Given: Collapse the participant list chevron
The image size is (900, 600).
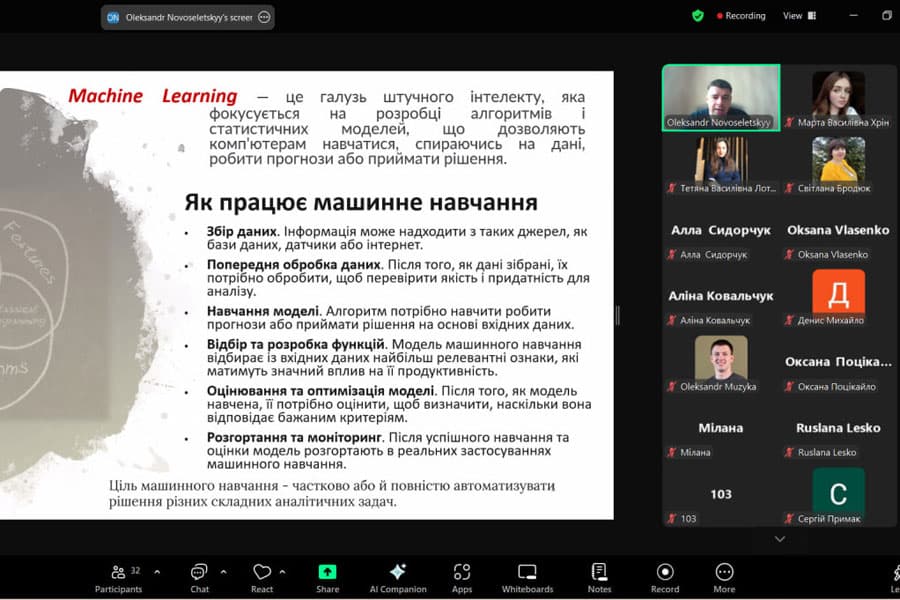Looking at the screenshot, I should pyautogui.click(x=779, y=538).
